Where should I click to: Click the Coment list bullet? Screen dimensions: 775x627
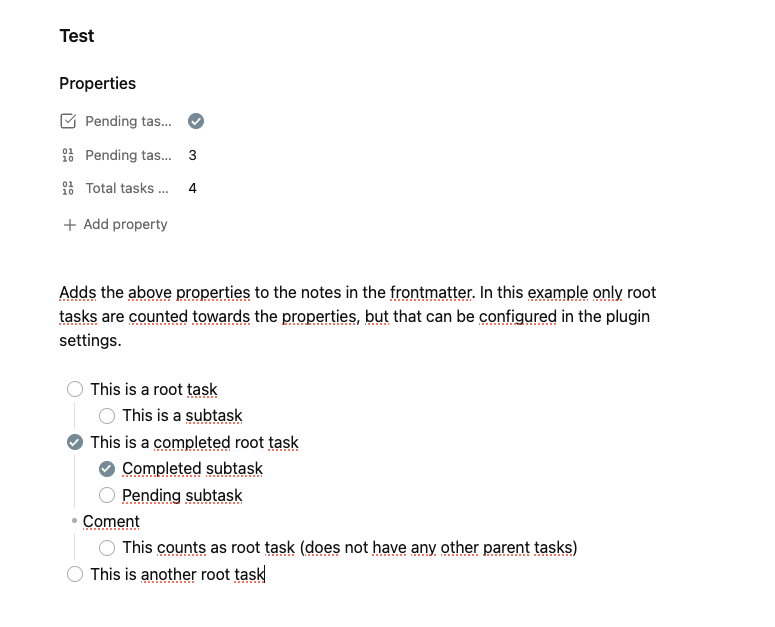pos(75,521)
